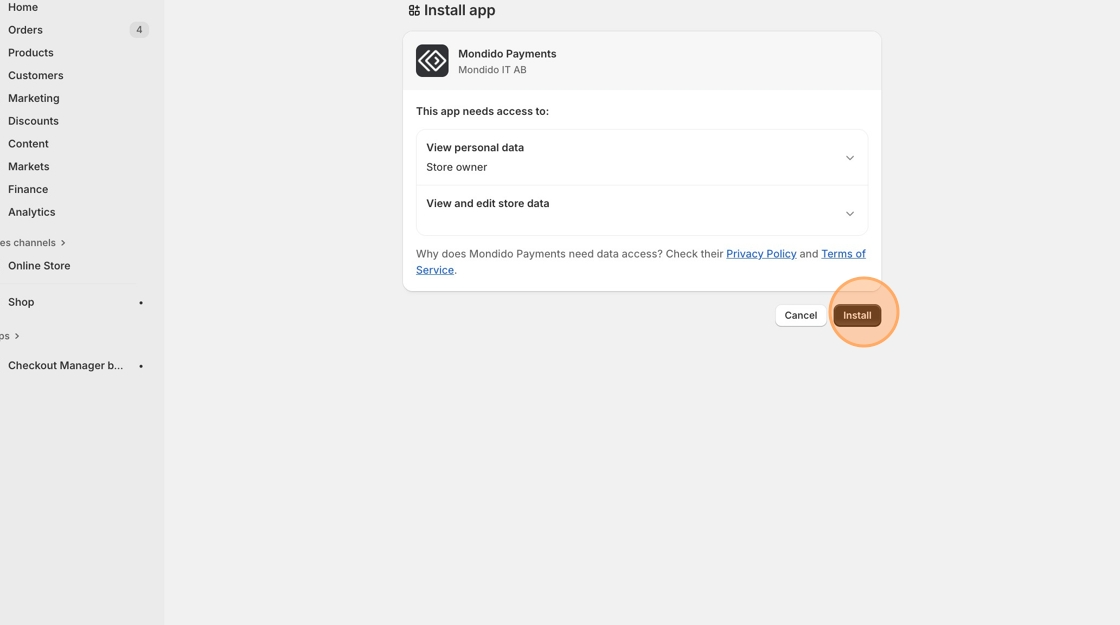Open the Privacy Policy link

(761, 254)
